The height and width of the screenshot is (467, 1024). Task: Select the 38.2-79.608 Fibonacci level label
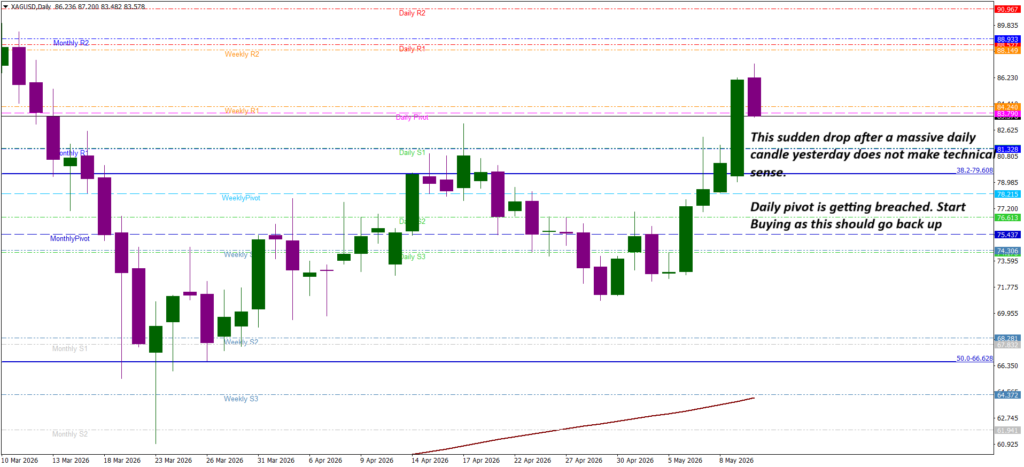tap(975, 170)
